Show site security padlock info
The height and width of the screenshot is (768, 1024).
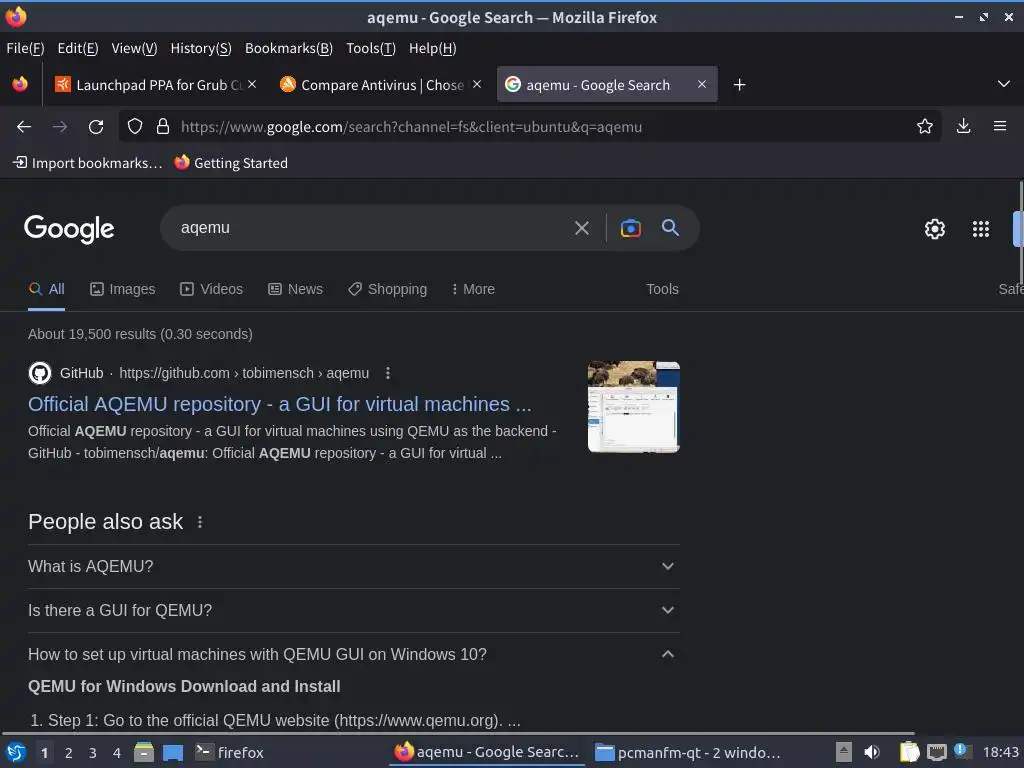point(163,126)
